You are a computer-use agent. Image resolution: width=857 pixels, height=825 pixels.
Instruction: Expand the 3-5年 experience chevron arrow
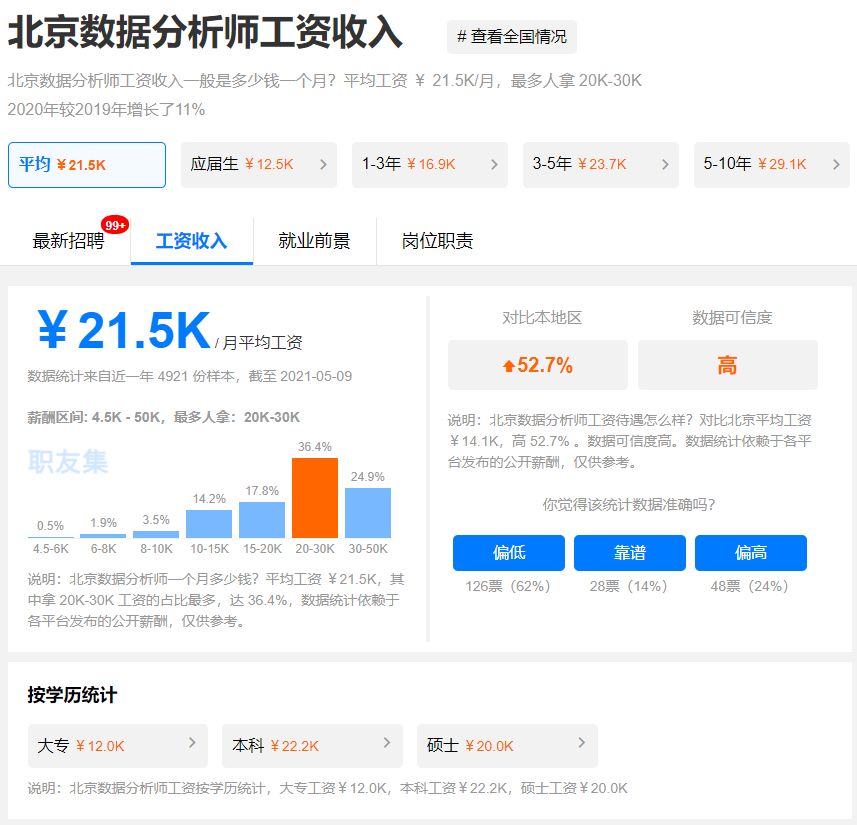(x=665, y=165)
